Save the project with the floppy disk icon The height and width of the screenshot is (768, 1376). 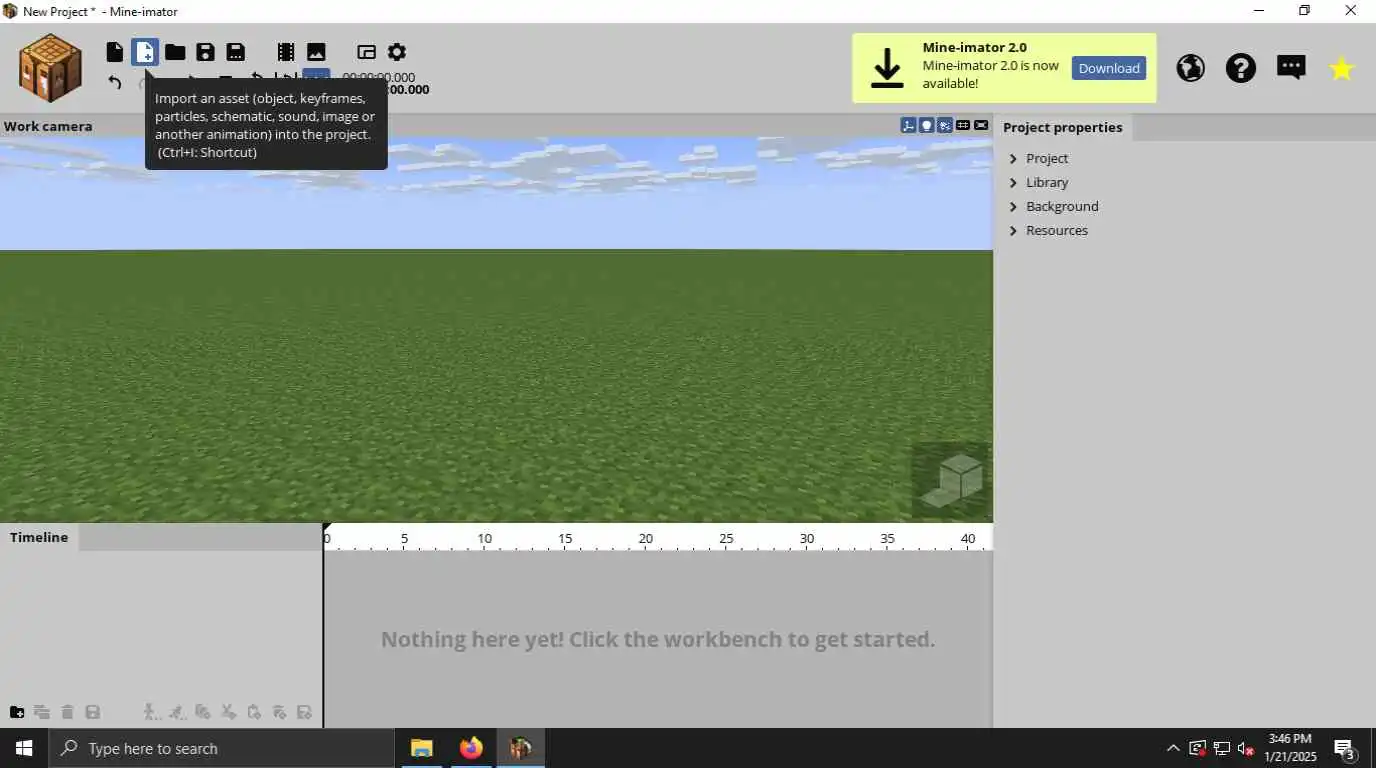click(205, 52)
